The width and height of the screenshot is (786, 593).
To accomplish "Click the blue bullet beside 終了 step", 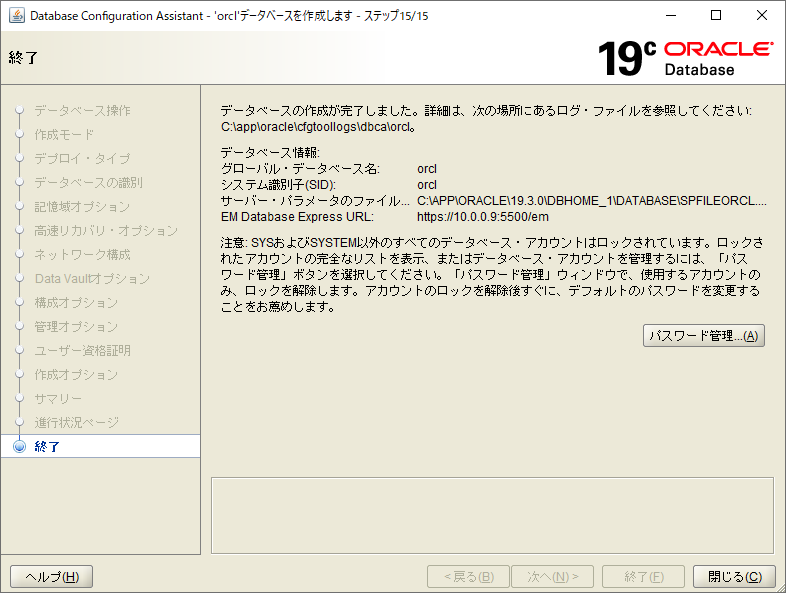I will 20,446.
